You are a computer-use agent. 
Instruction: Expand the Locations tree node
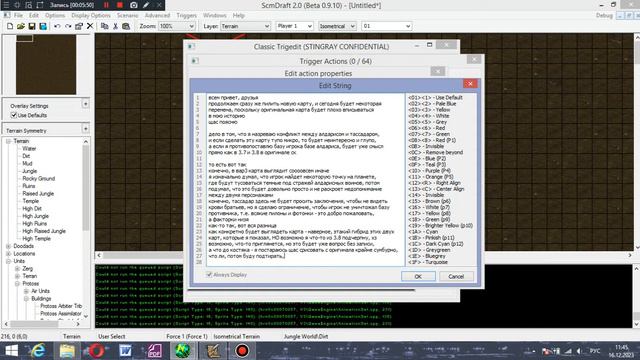pyautogui.click(x=8, y=253)
